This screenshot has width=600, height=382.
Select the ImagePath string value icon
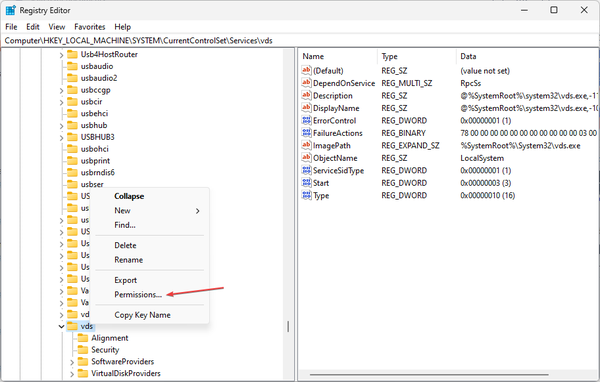[x=306, y=145]
